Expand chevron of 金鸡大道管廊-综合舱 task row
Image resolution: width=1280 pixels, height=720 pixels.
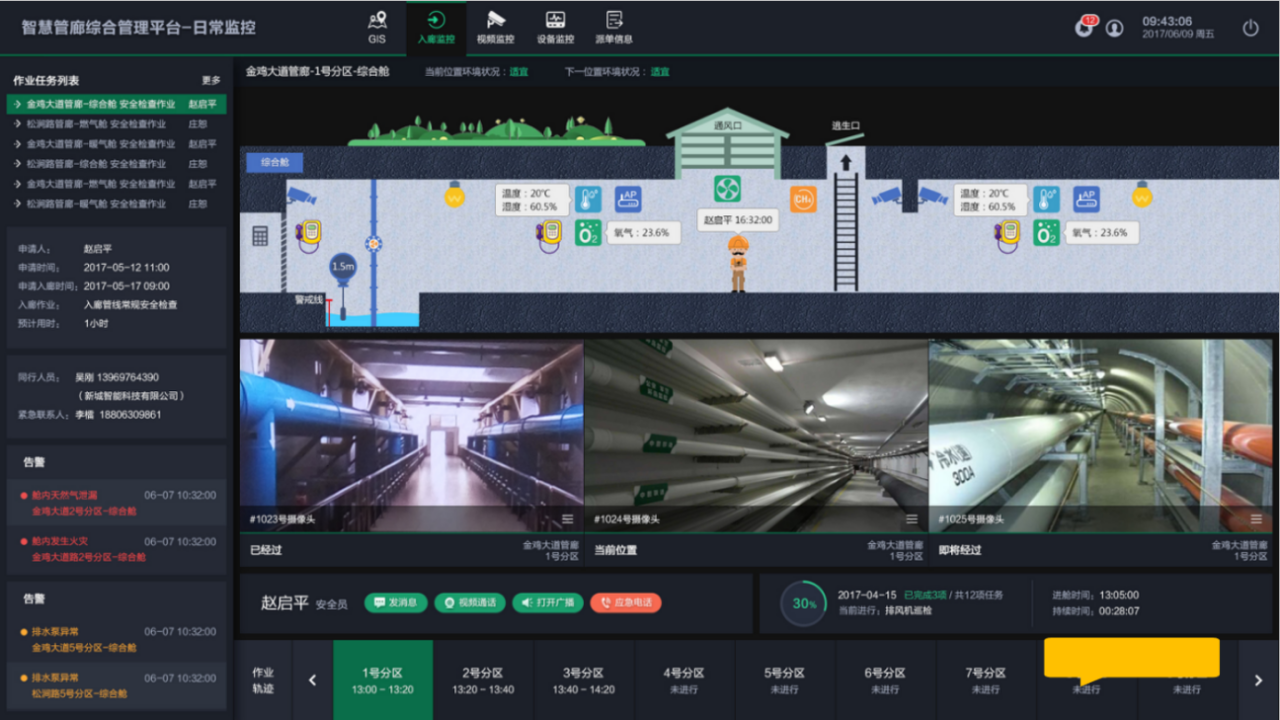tap(18, 104)
